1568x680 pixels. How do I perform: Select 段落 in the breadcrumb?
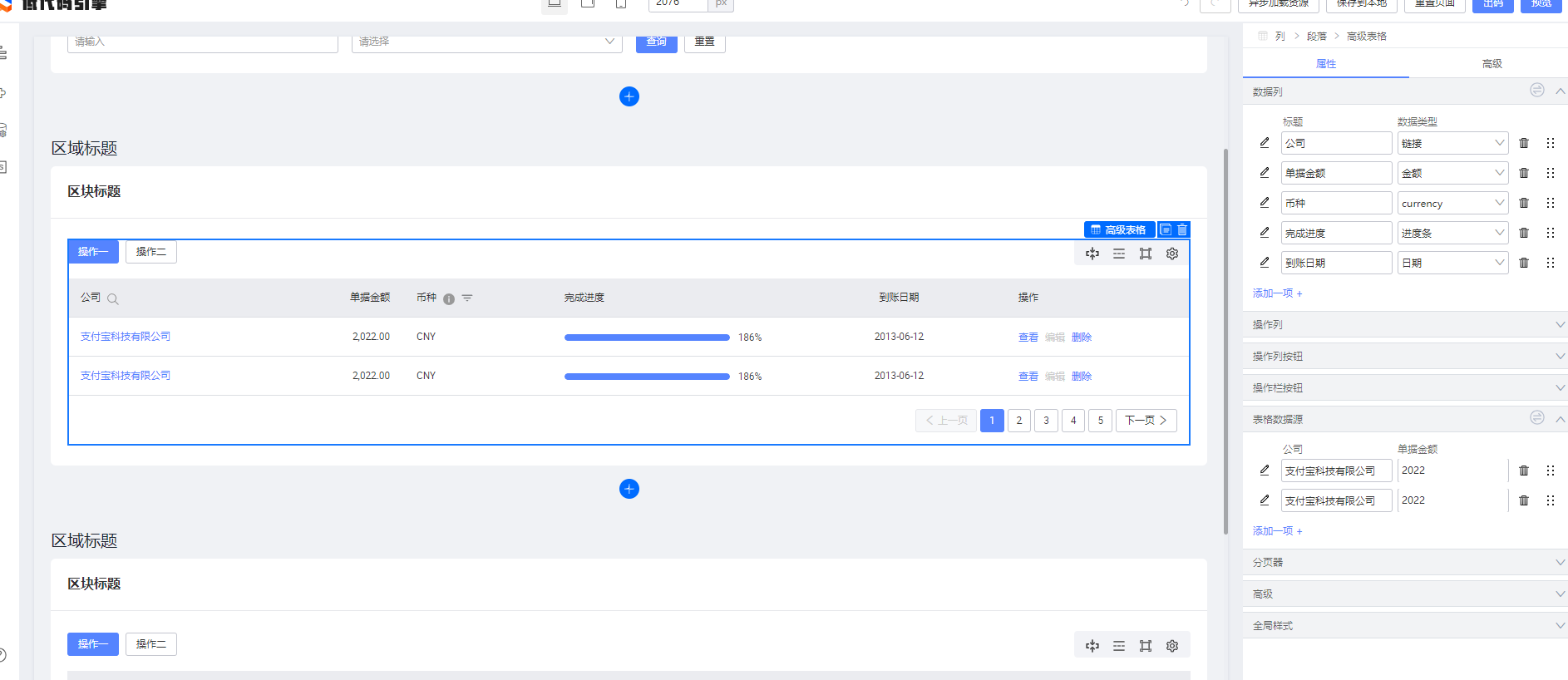click(1317, 37)
